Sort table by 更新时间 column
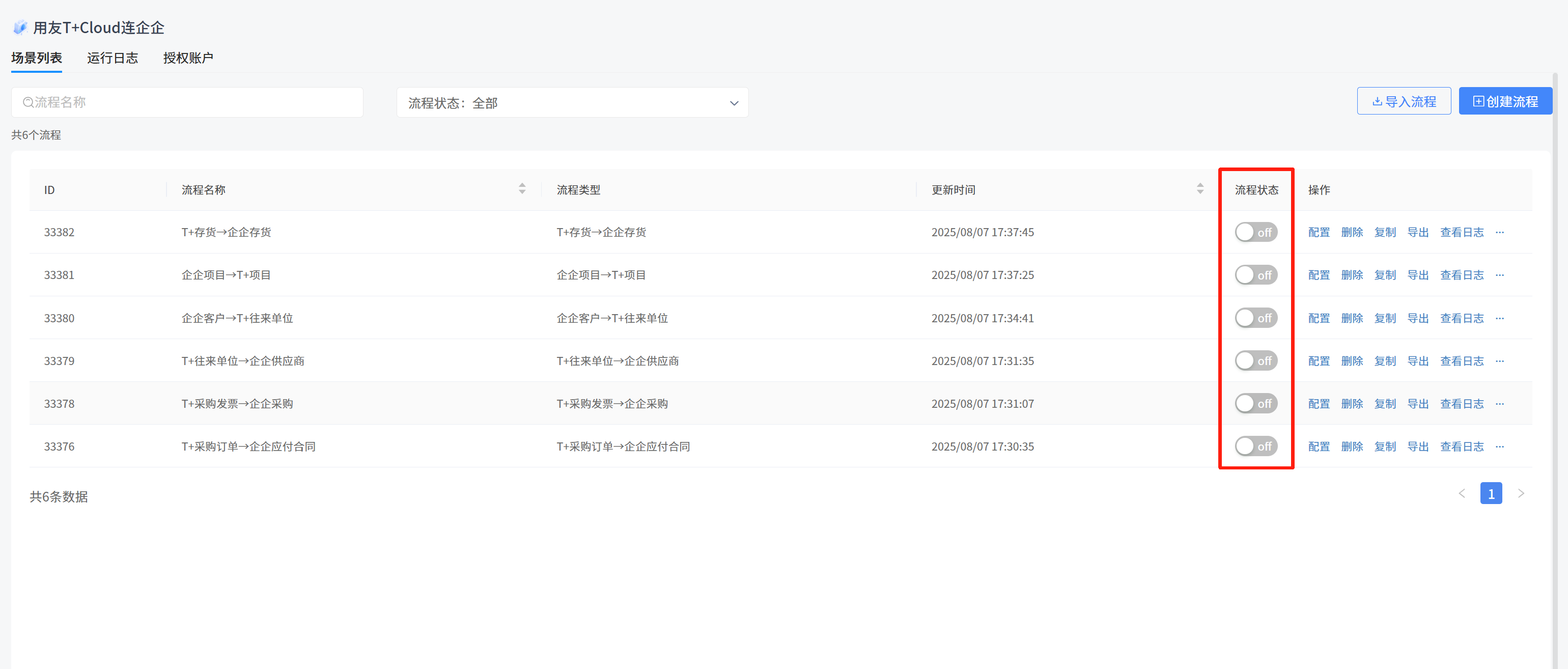 click(1200, 189)
